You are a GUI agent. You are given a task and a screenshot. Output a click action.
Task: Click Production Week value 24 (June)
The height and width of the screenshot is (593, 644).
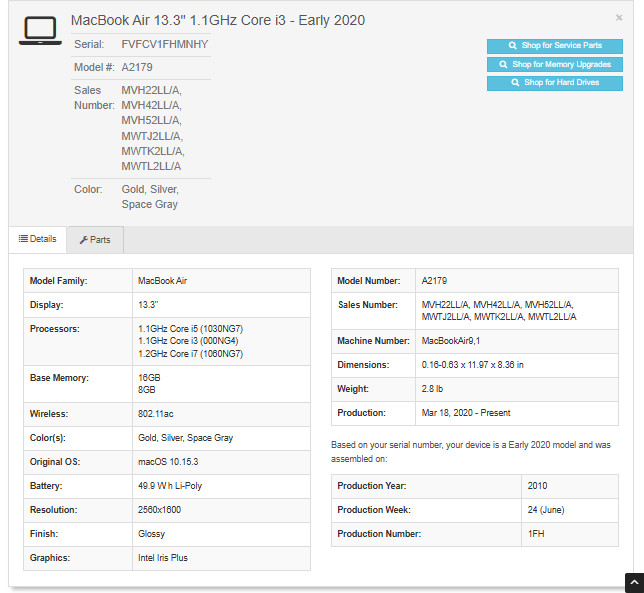click(x=546, y=510)
